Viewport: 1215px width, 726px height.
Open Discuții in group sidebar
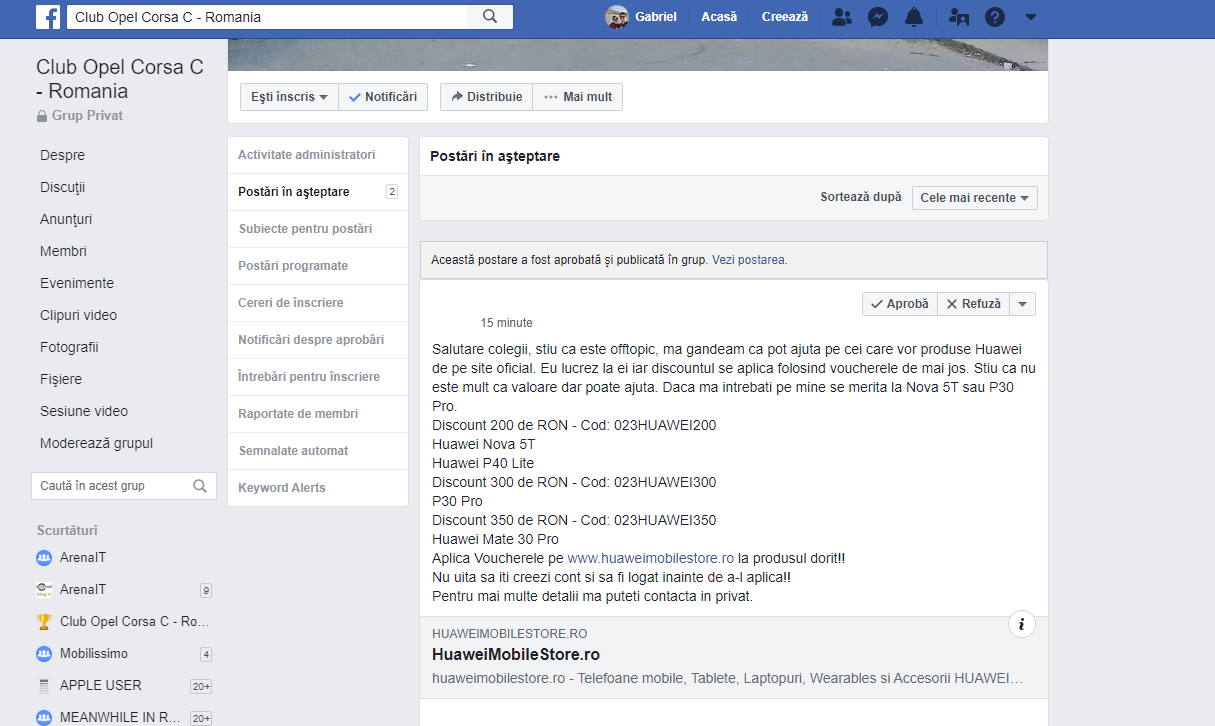point(63,187)
